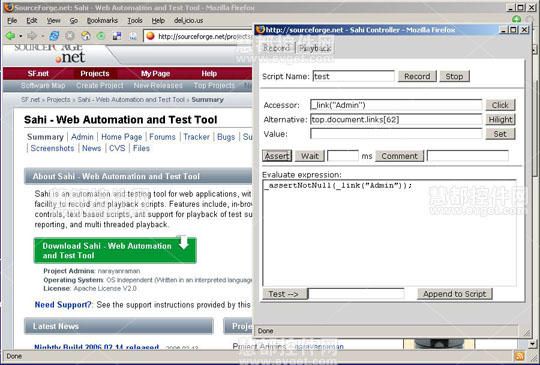540x365 pixels.
Task: Switch to the Record tab in Sahi Controller
Action: point(276,48)
